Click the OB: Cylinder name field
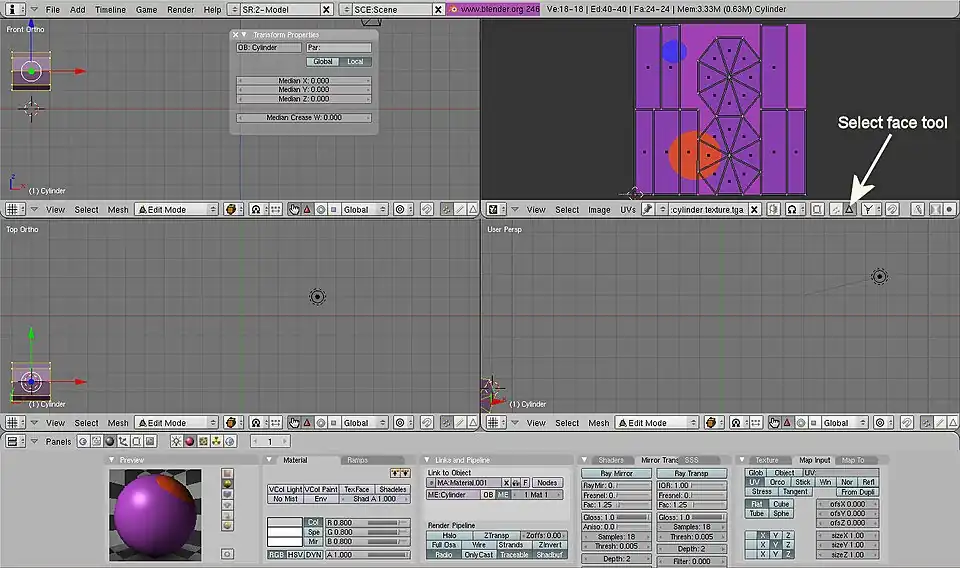960x568 pixels. coord(268,47)
